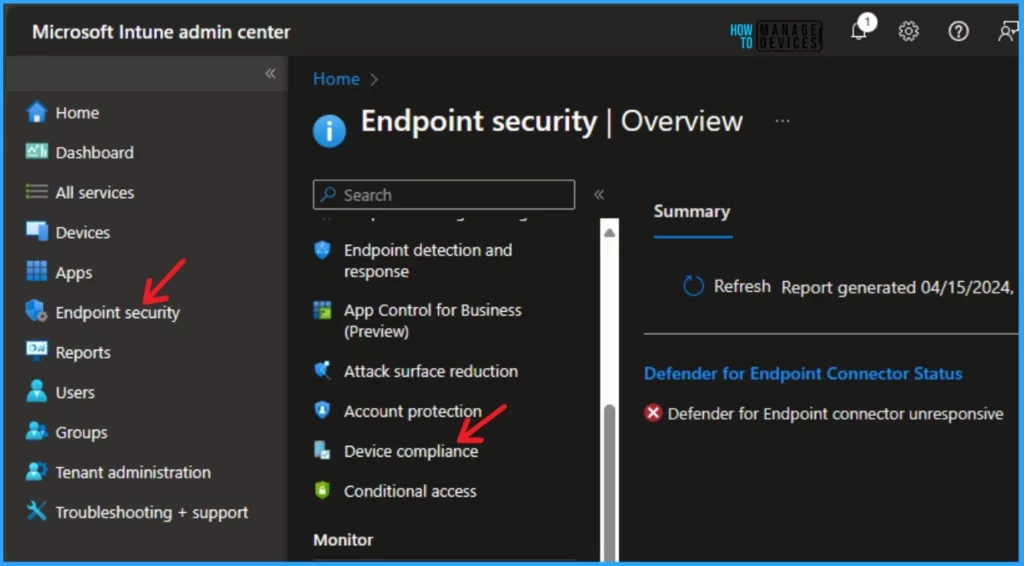Image resolution: width=1024 pixels, height=566 pixels.
Task: Select Endpoint security in the sidebar
Action: [118, 313]
